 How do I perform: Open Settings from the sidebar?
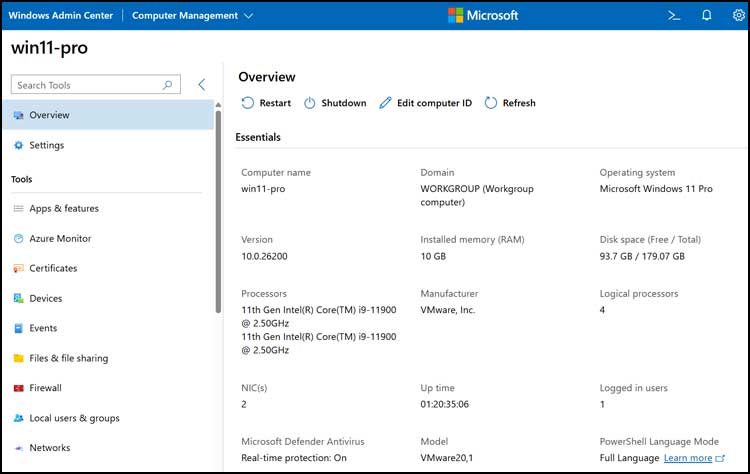(108, 145)
